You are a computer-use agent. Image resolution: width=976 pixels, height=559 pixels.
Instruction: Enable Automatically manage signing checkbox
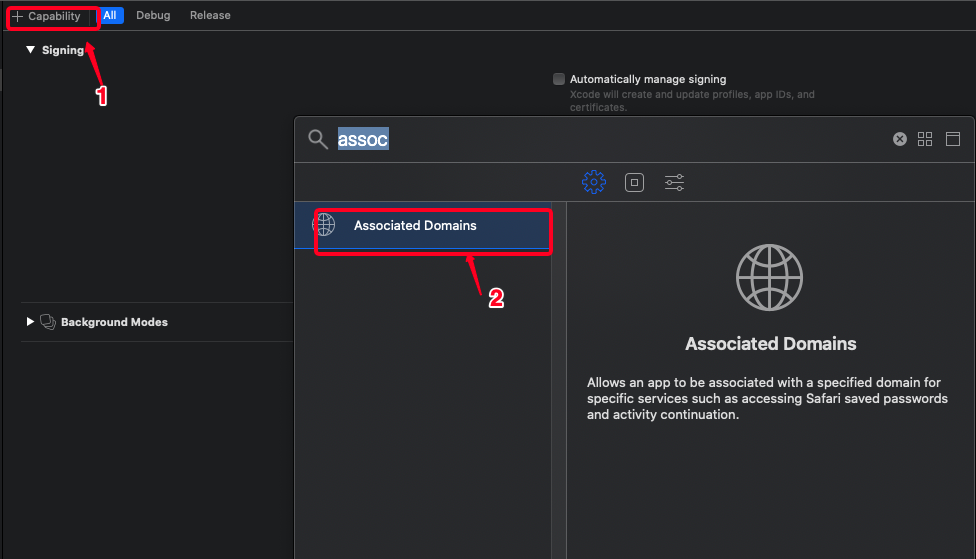click(559, 79)
